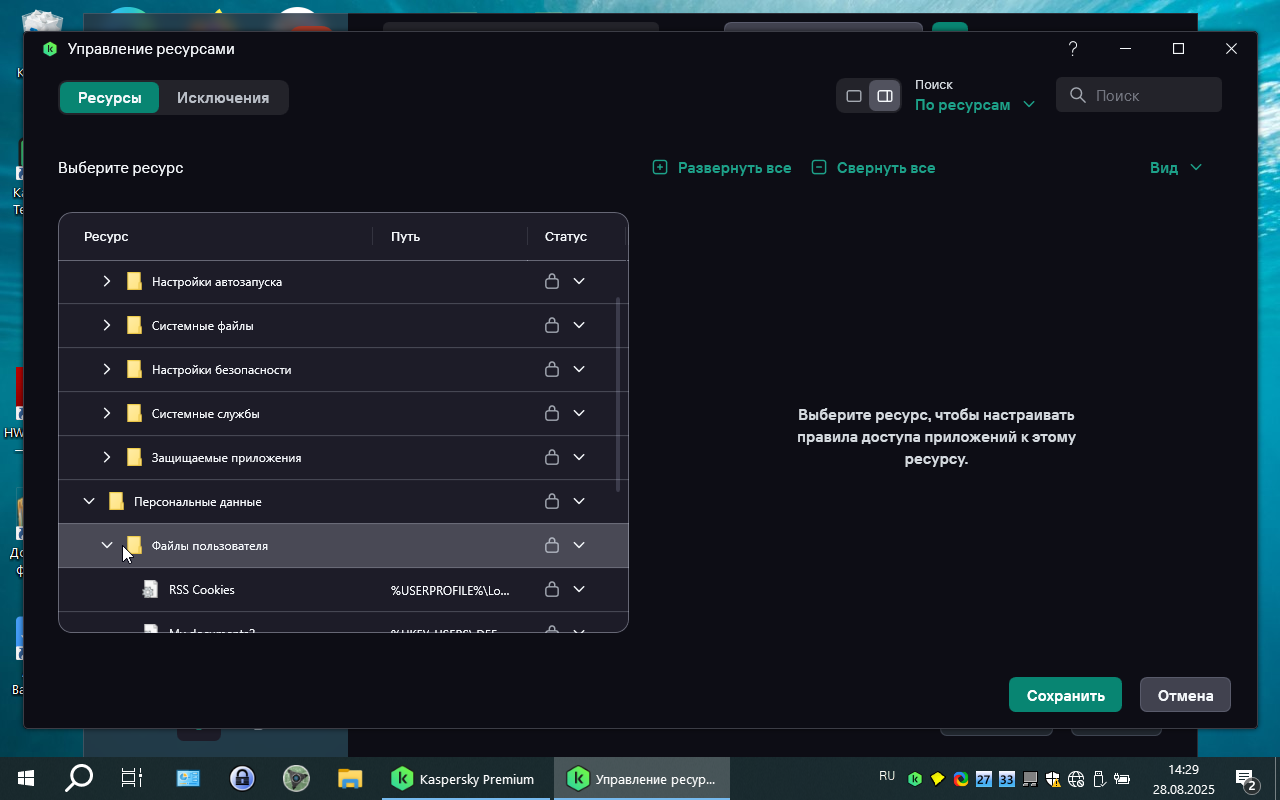Image resolution: width=1280 pixels, height=800 pixels.
Task: Click lock icon for Настройки безопасности
Action: (551, 370)
